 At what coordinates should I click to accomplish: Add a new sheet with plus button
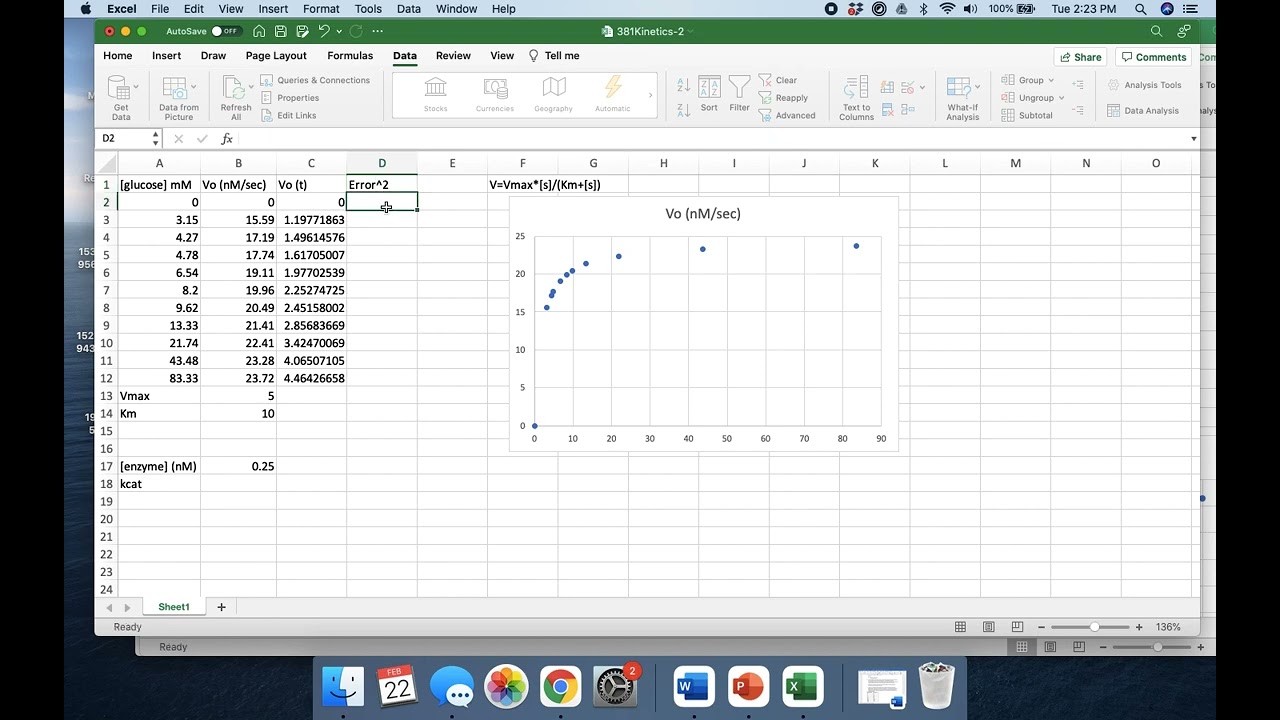pyautogui.click(x=221, y=607)
